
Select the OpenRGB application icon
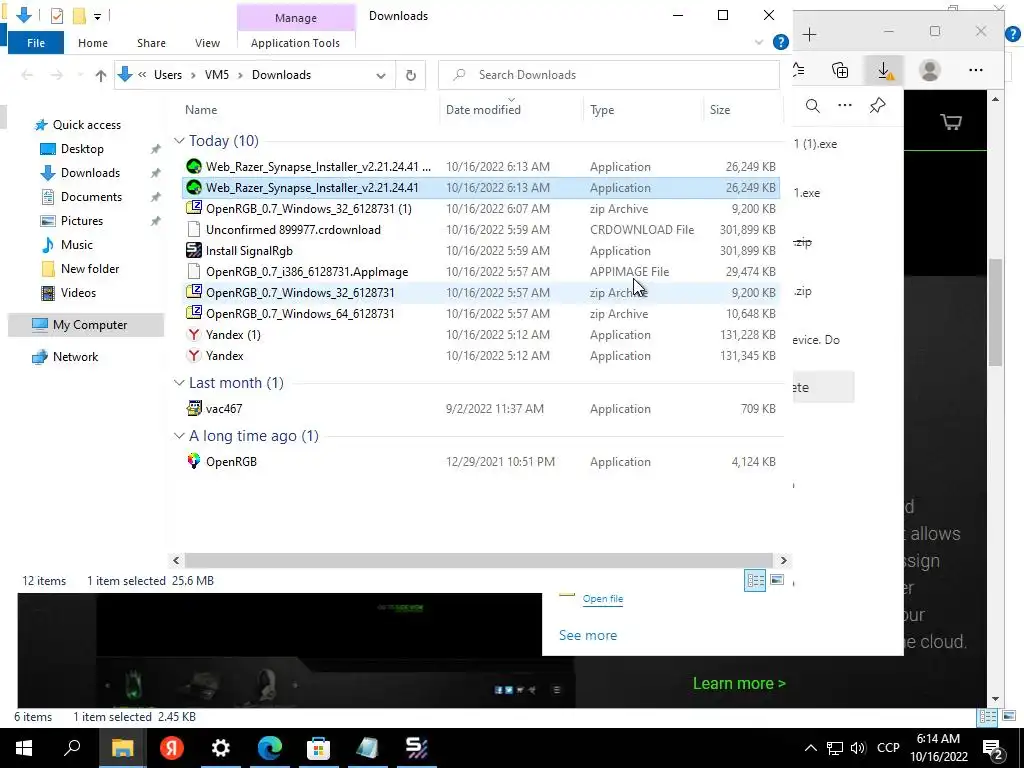pos(193,462)
